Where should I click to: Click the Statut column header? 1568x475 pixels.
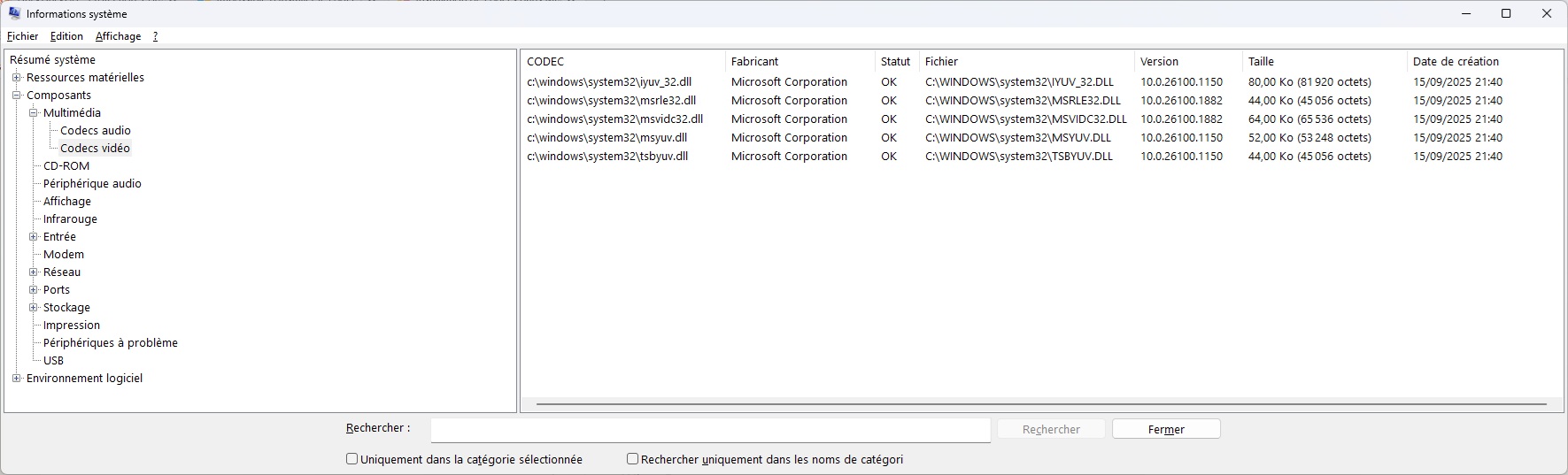[x=897, y=61]
